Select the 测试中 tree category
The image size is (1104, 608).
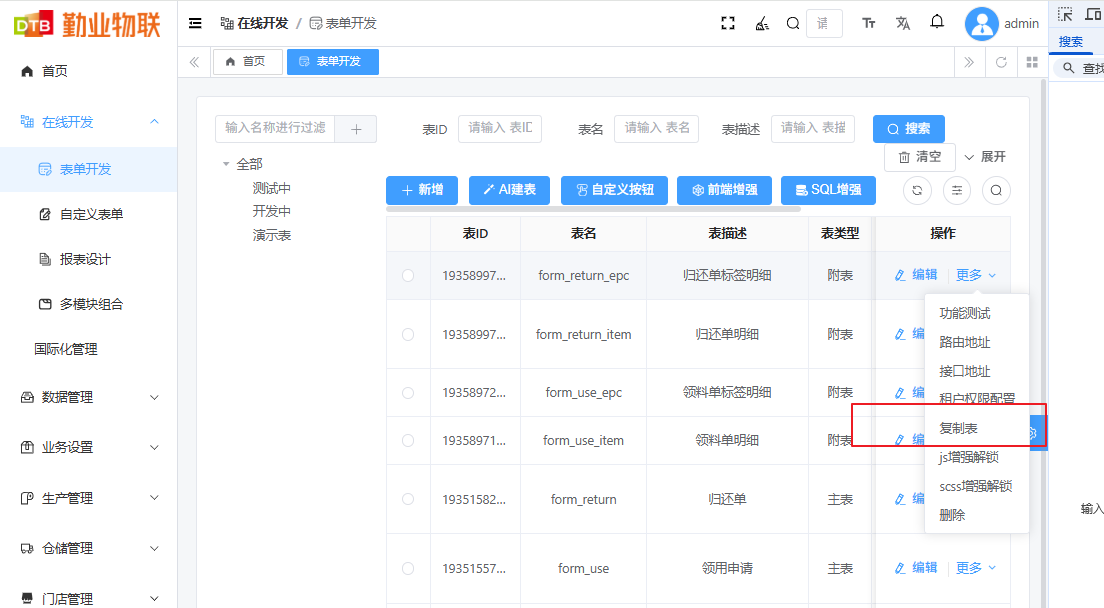(x=272, y=189)
